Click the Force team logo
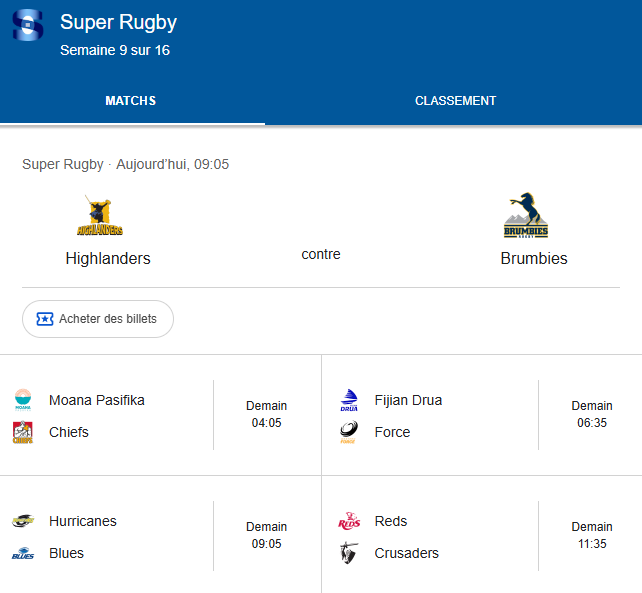642x593 pixels. pyautogui.click(x=349, y=432)
